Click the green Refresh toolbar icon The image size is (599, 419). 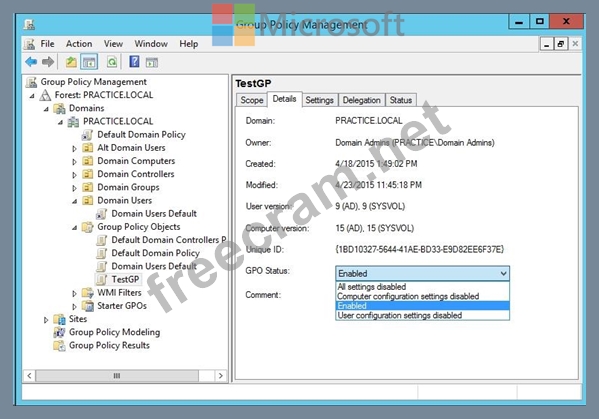click(x=112, y=62)
